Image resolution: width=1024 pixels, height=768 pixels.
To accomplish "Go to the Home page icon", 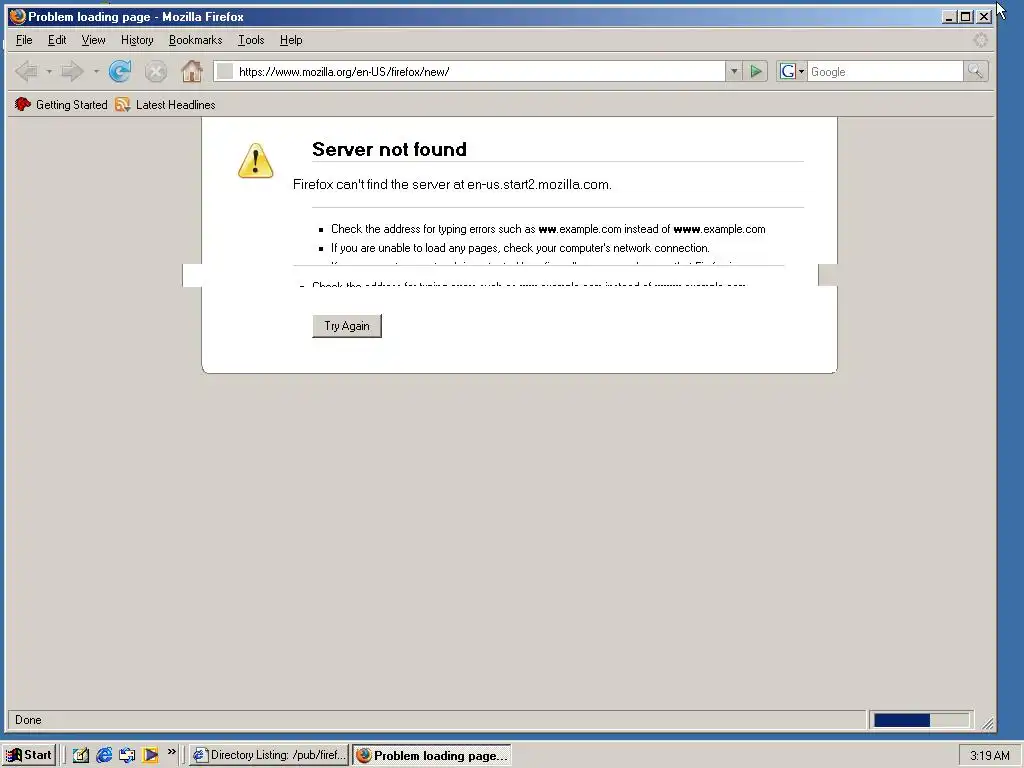I will [191, 71].
